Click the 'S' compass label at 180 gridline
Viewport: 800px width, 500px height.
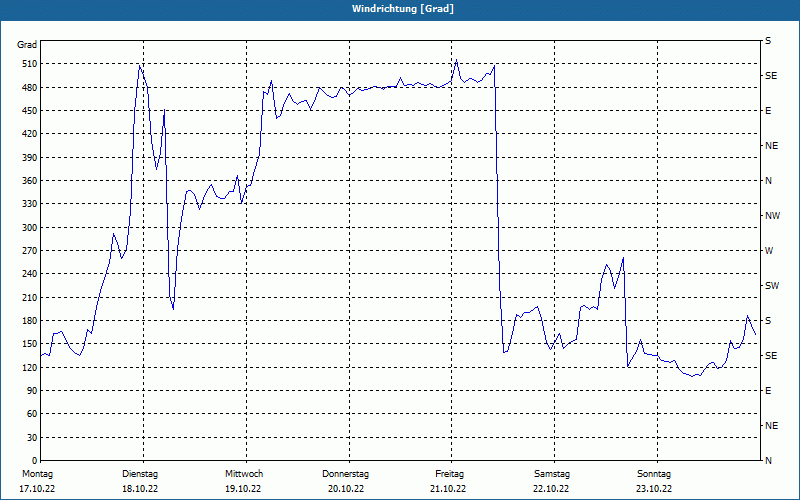(x=768, y=321)
